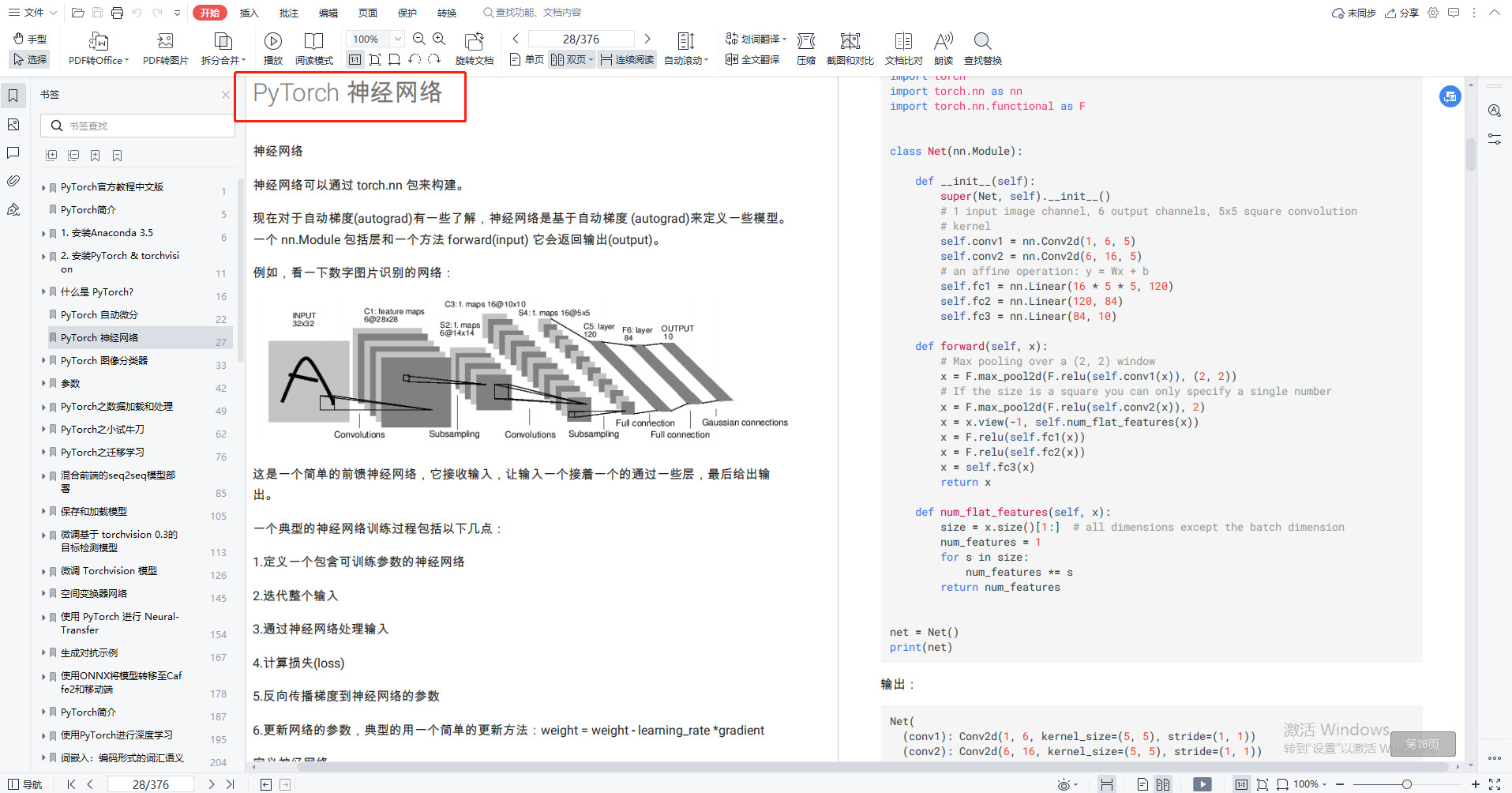Image resolution: width=1512 pixels, height=793 pixels.
Task: Open 阅读模式 reading mode
Action: (314, 49)
